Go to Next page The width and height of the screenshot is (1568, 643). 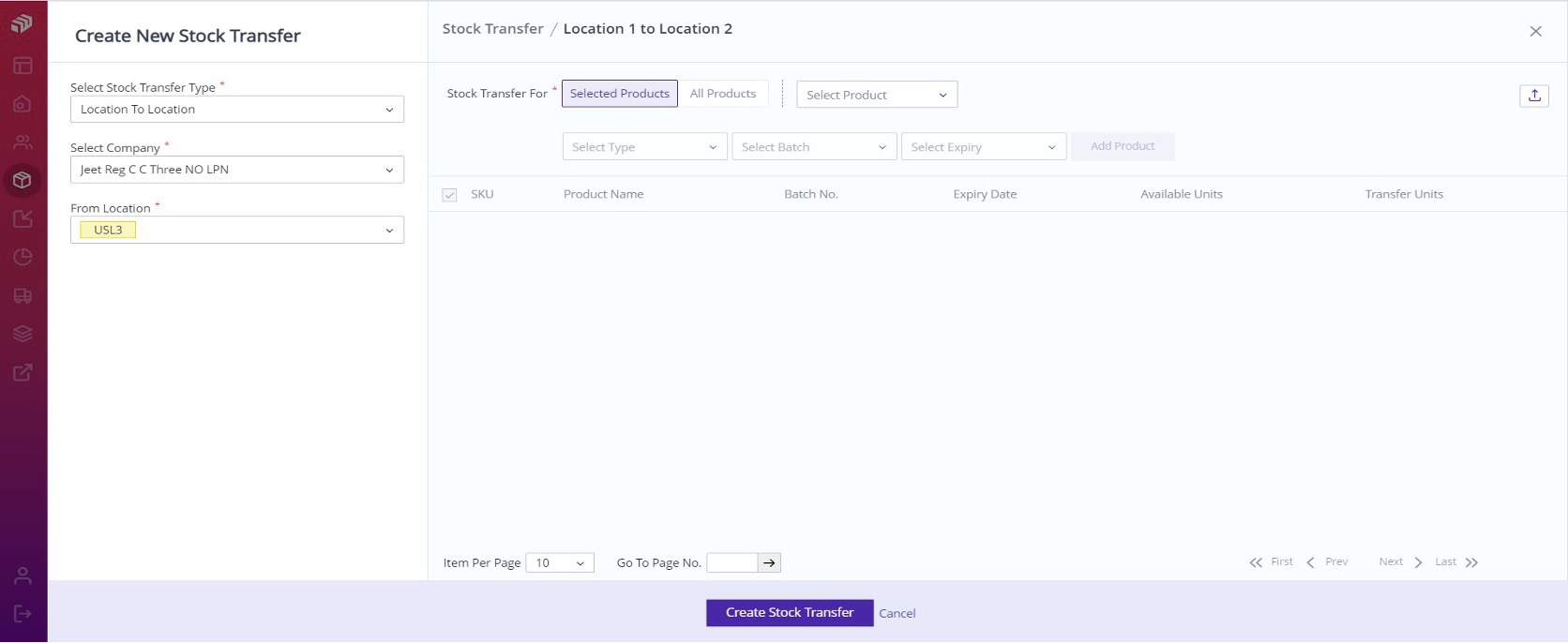pos(1401,562)
